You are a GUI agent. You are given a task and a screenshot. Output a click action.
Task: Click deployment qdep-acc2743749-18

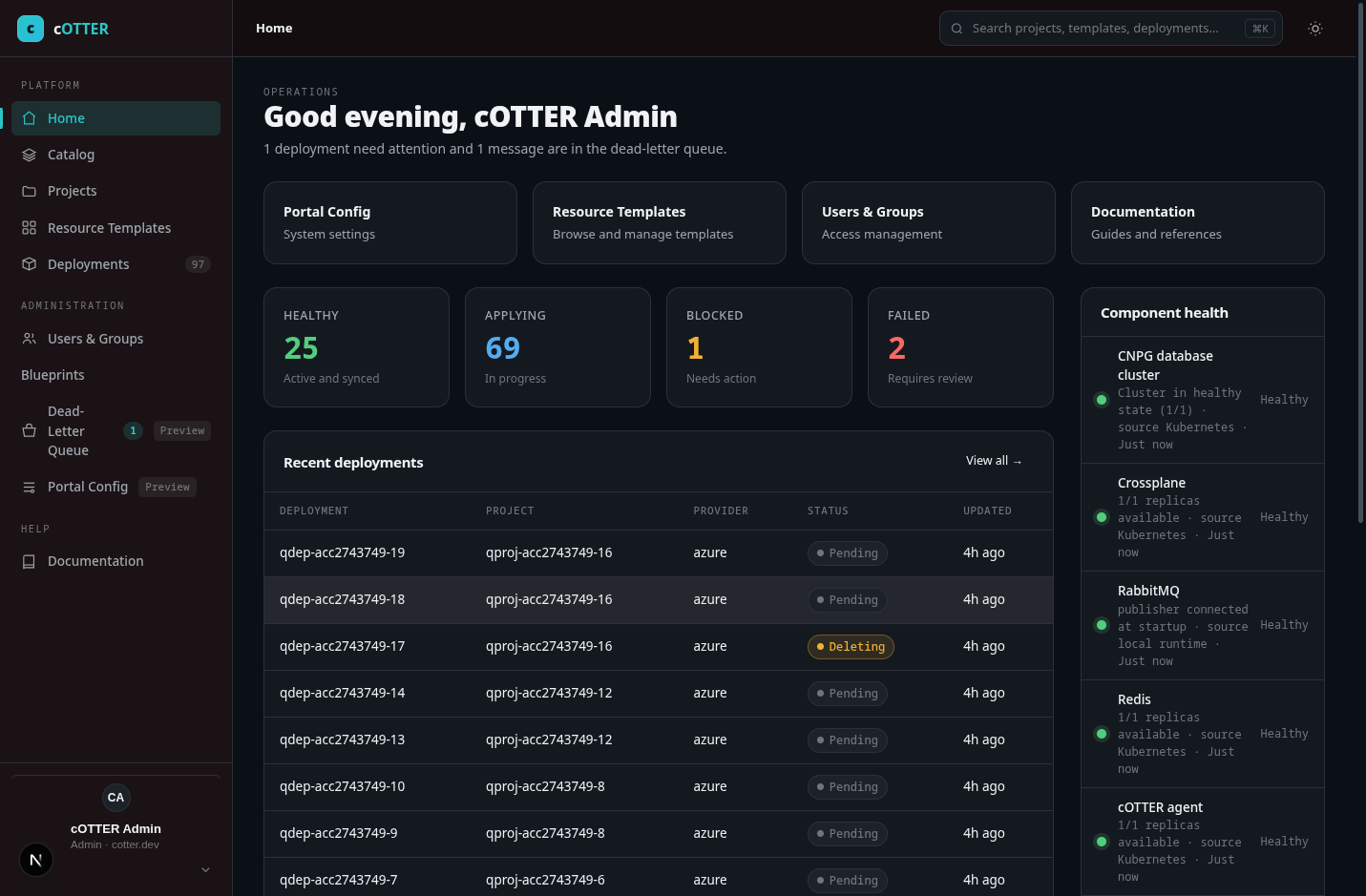tap(342, 599)
